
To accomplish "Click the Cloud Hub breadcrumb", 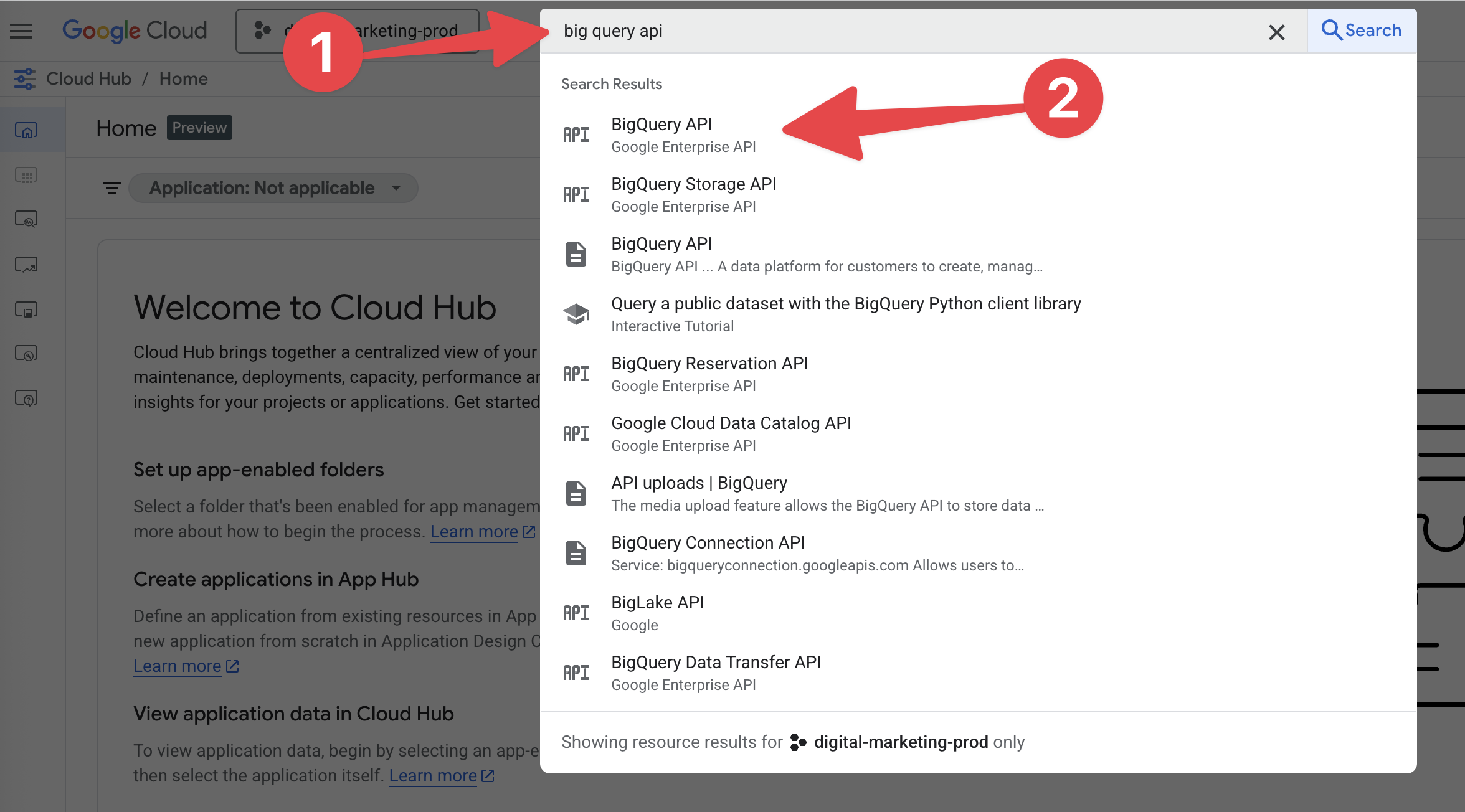I will pos(88,79).
